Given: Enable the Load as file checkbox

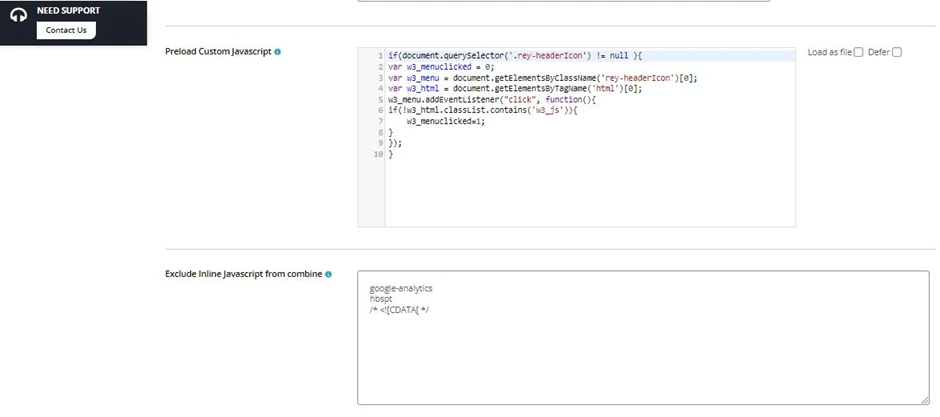Looking at the screenshot, I should point(858,52).
